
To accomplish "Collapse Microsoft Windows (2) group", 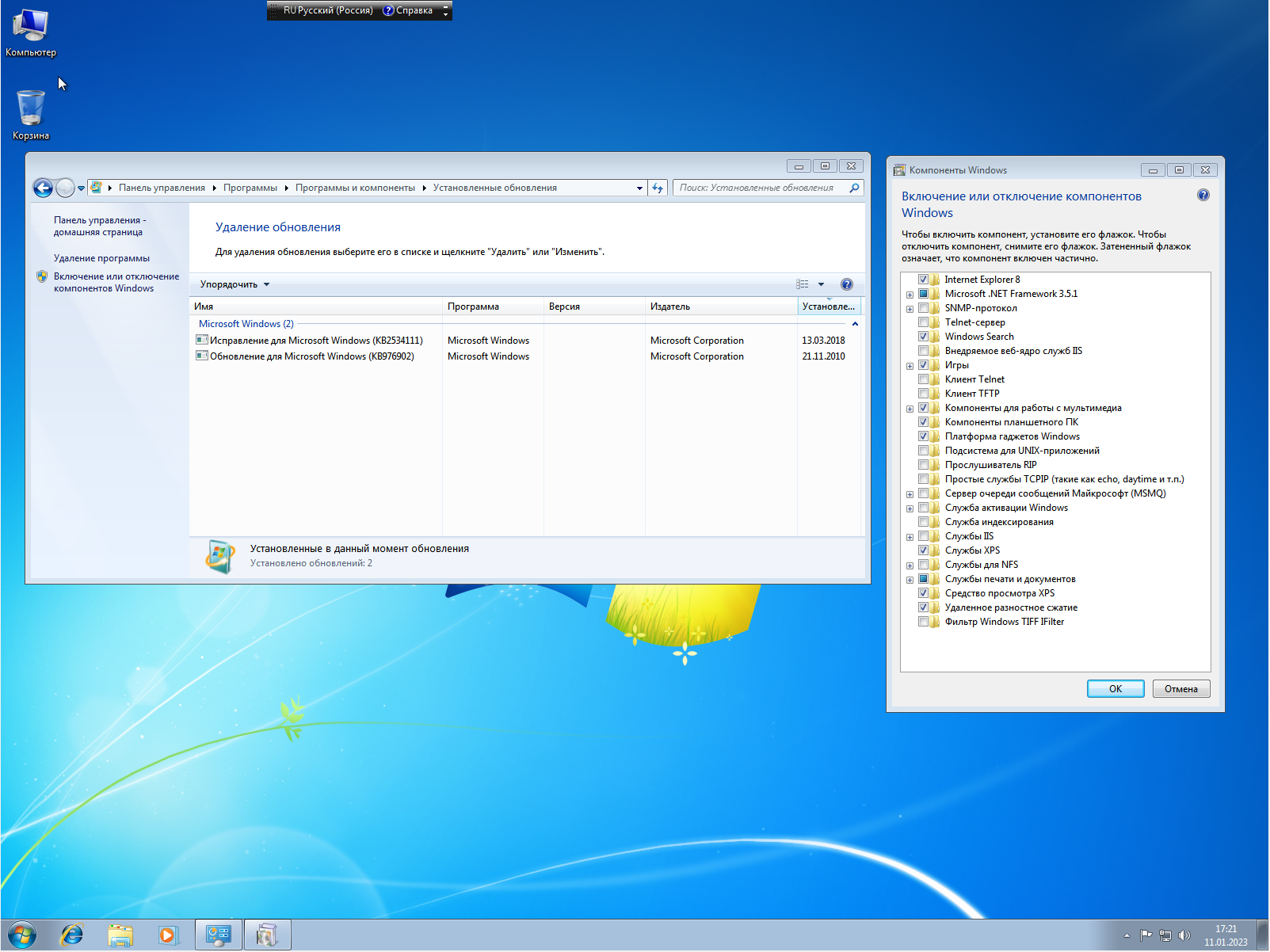I will click(855, 324).
